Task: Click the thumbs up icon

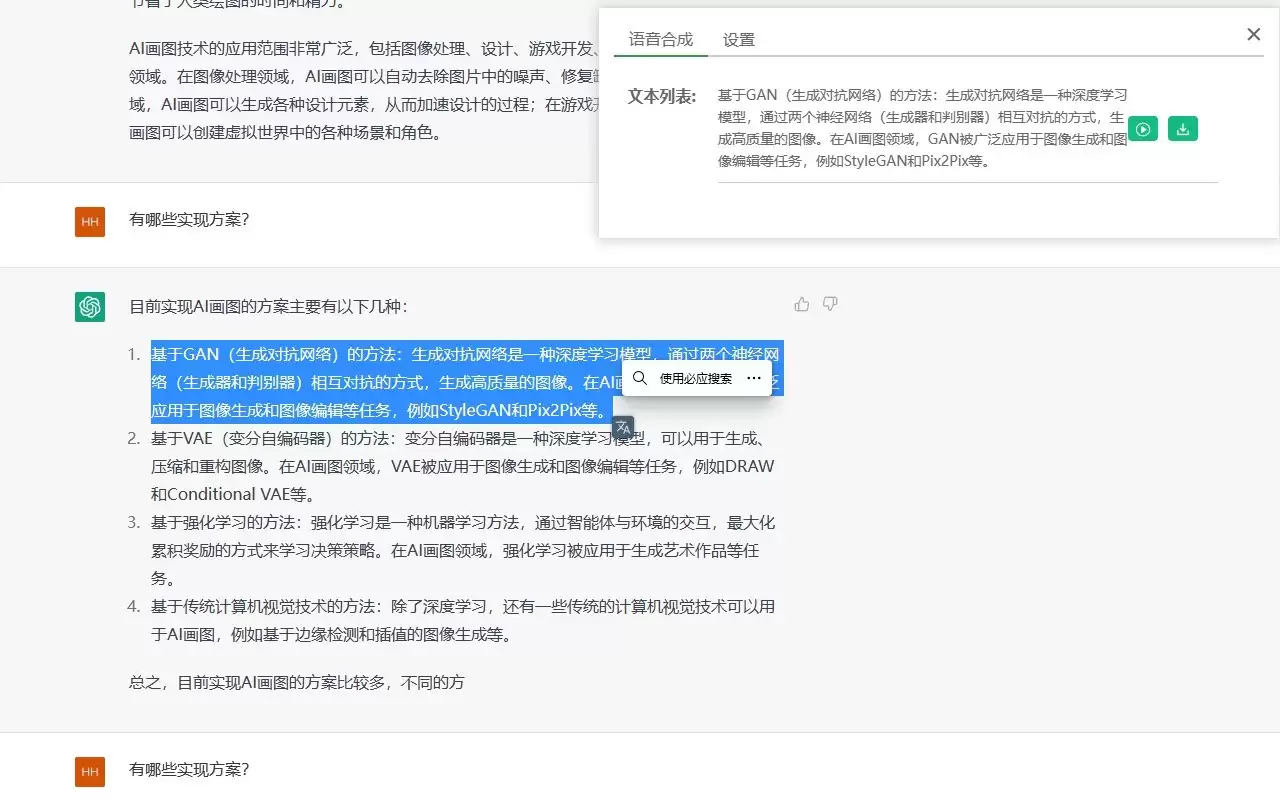Action: [x=802, y=304]
